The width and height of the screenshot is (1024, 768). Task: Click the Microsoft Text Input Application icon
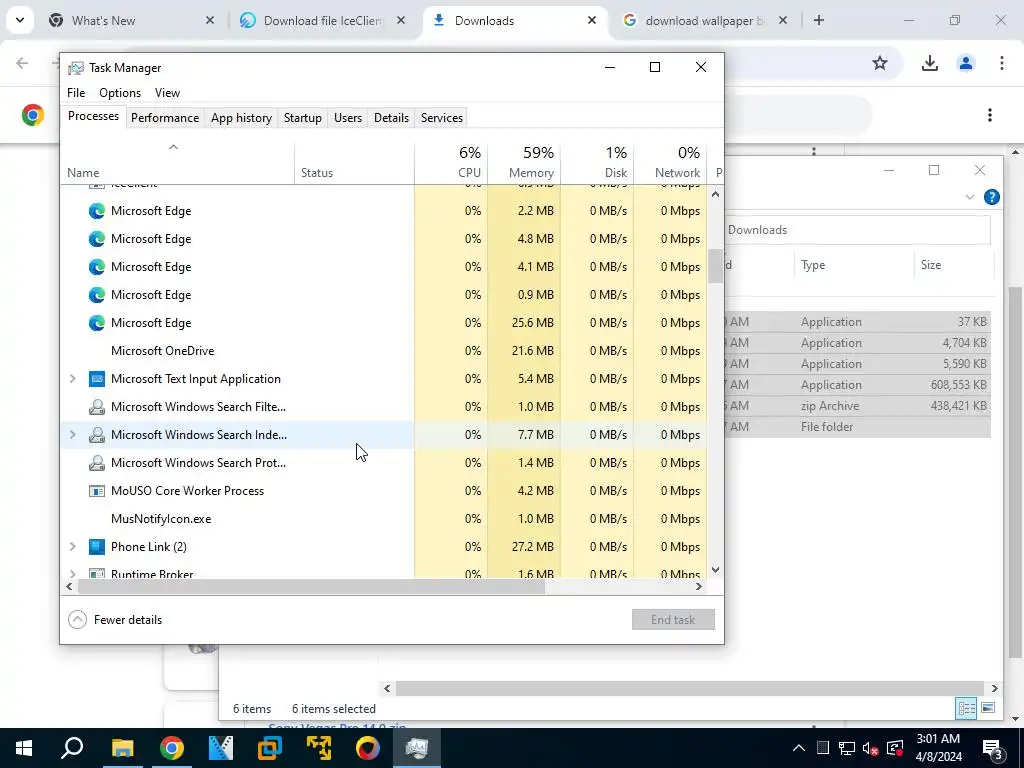point(97,379)
